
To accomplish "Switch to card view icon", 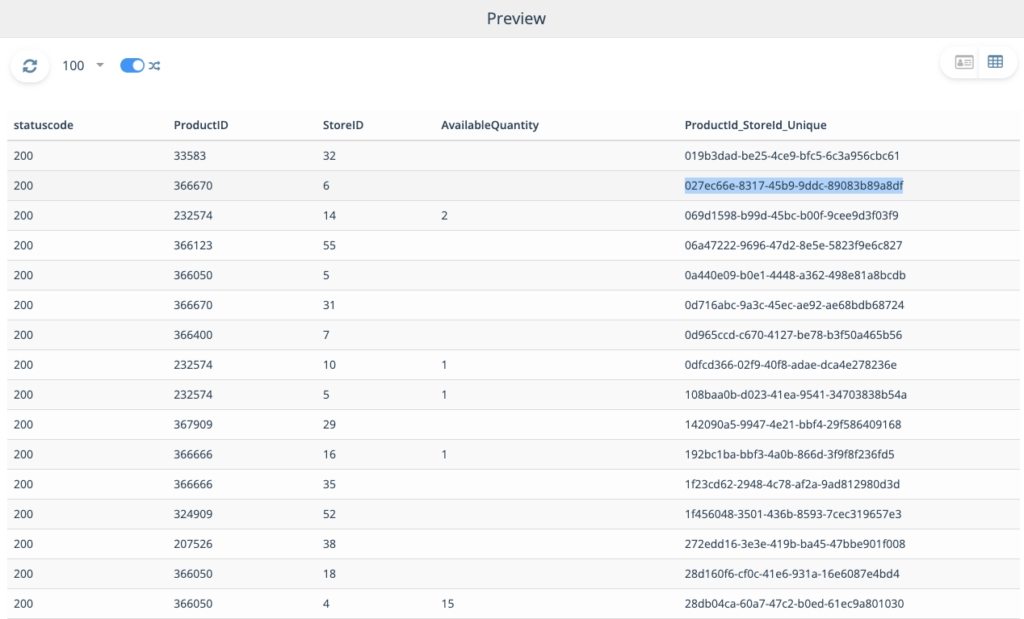I will point(964,62).
